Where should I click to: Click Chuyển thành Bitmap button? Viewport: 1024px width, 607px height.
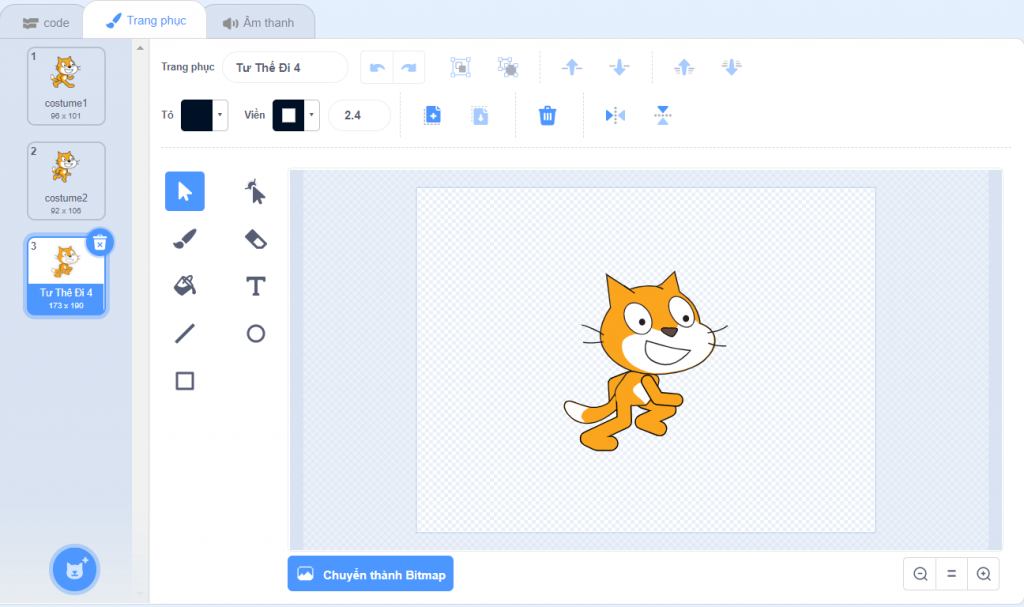(x=370, y=574)
